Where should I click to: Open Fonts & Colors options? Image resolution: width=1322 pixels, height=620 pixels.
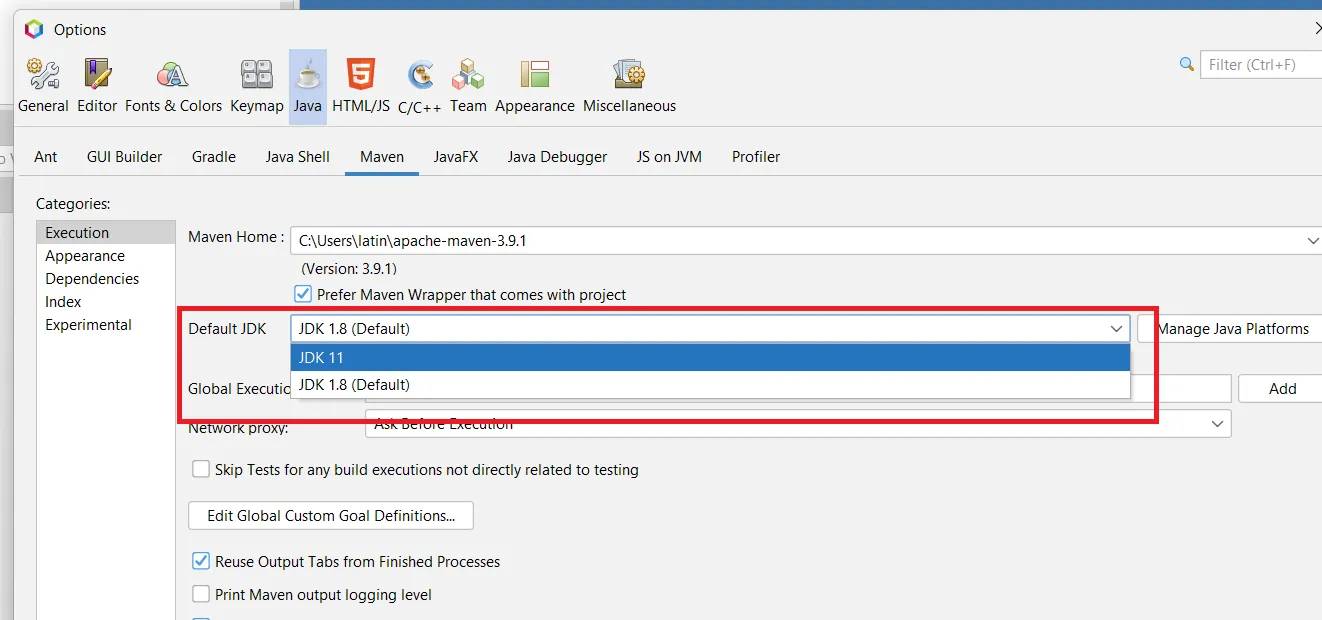point(173,86)
